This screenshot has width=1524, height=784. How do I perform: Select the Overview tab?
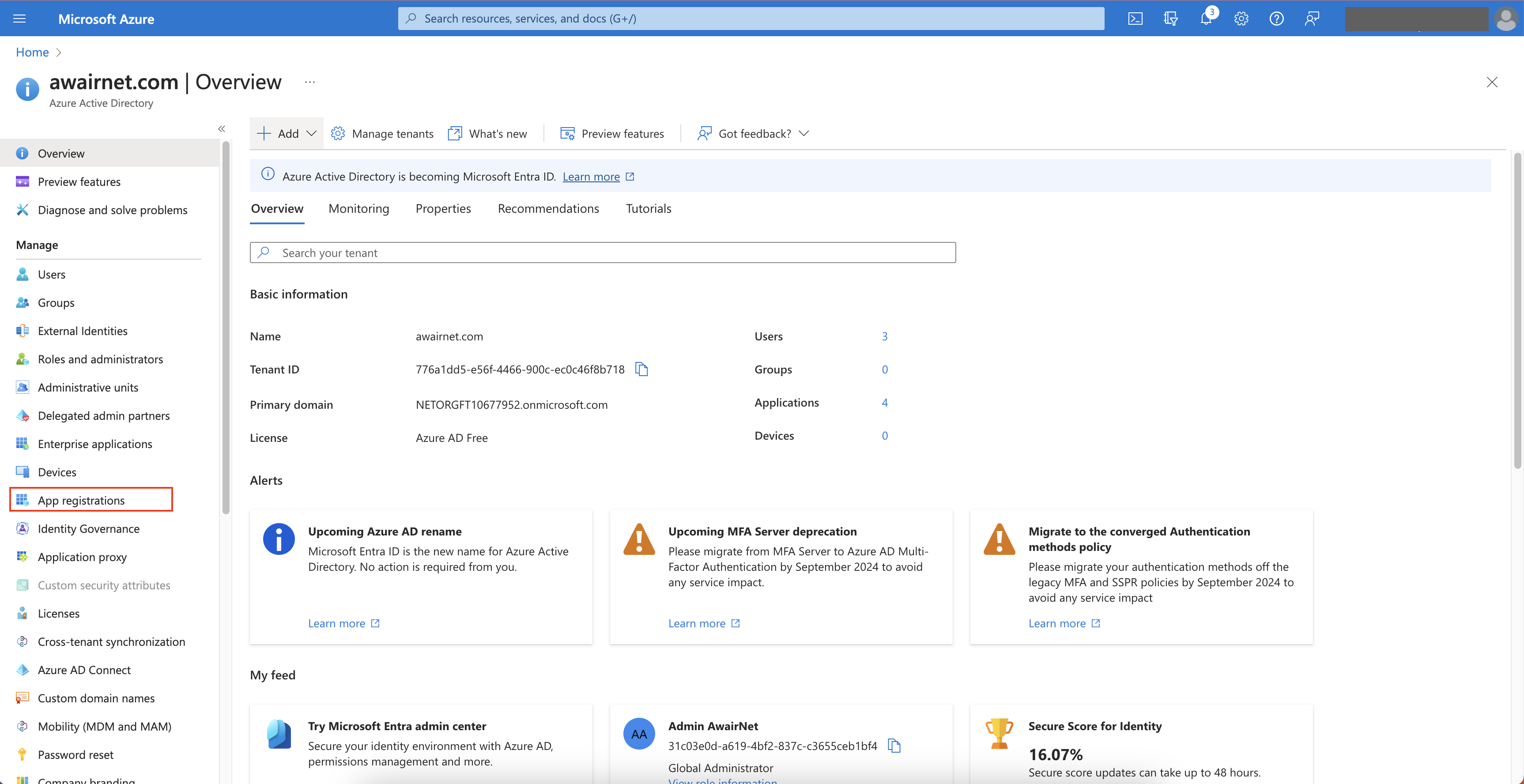click(277, 208)
